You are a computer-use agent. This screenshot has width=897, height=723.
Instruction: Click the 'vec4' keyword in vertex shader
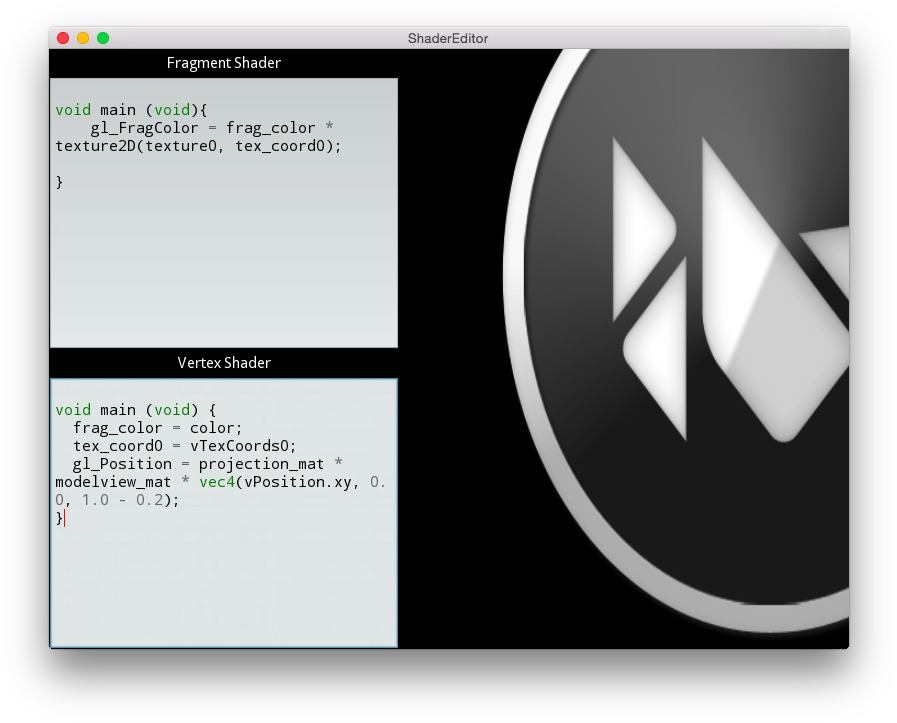(x=217, y=482)
